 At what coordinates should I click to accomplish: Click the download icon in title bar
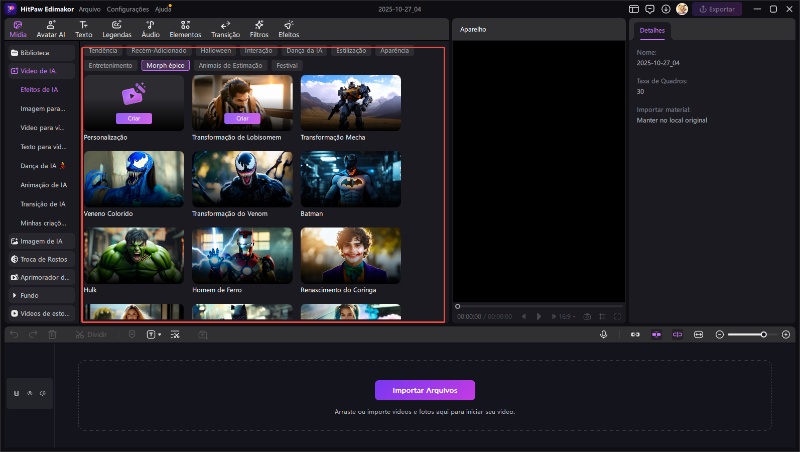(666, 9)
